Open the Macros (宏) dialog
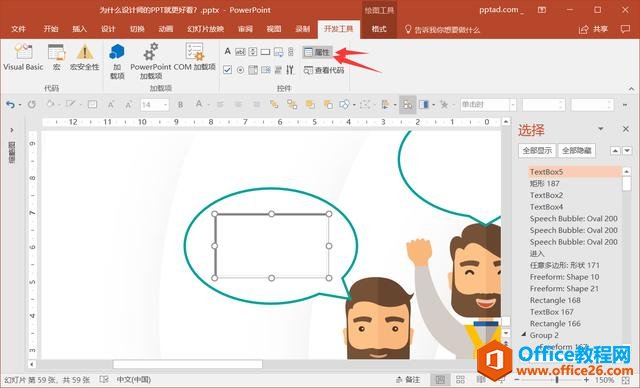The height and width of the screenshot is (388, 640). click(56, 57)
